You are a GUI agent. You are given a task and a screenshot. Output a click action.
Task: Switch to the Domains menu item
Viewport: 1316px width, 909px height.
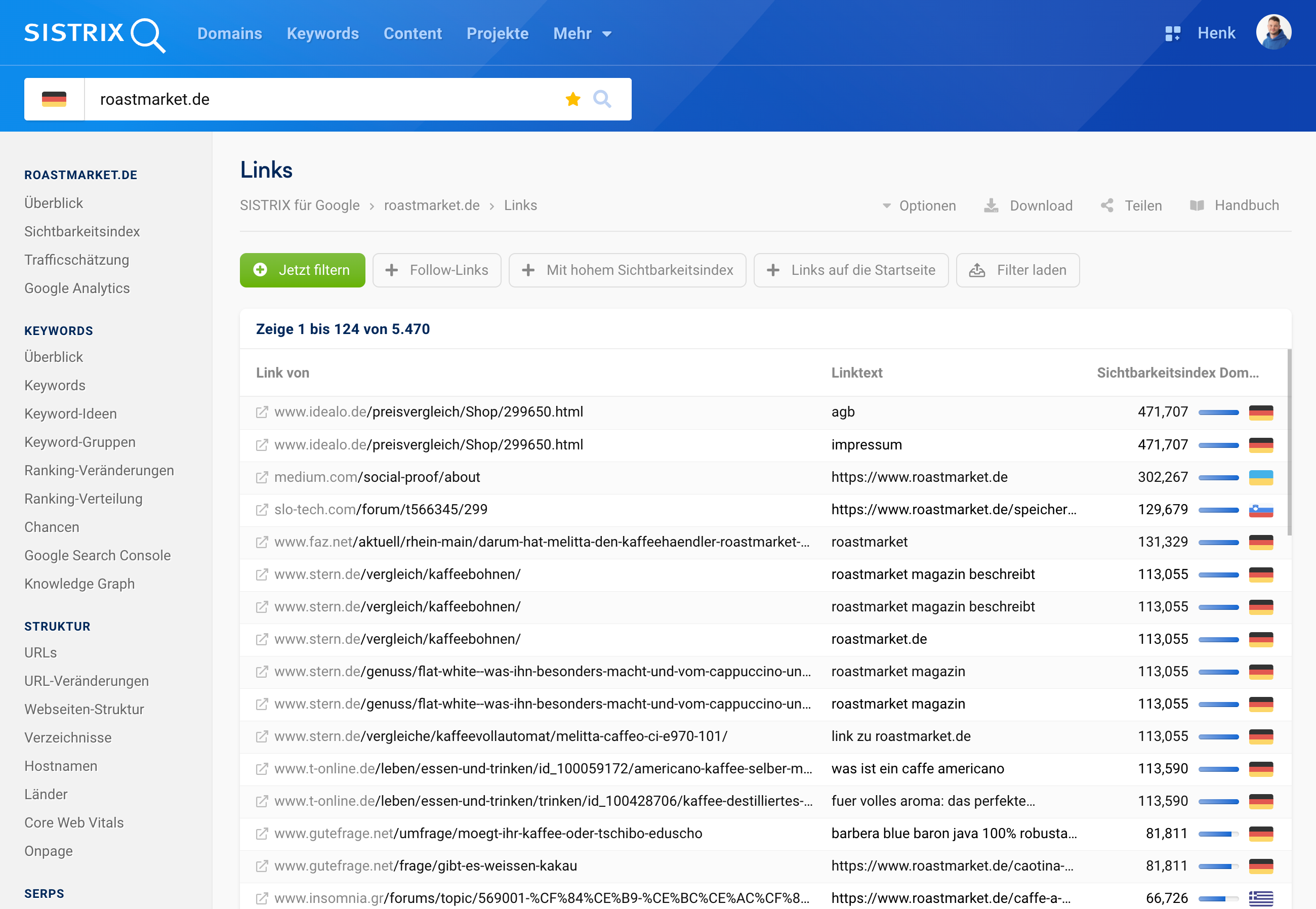point(229,33)
